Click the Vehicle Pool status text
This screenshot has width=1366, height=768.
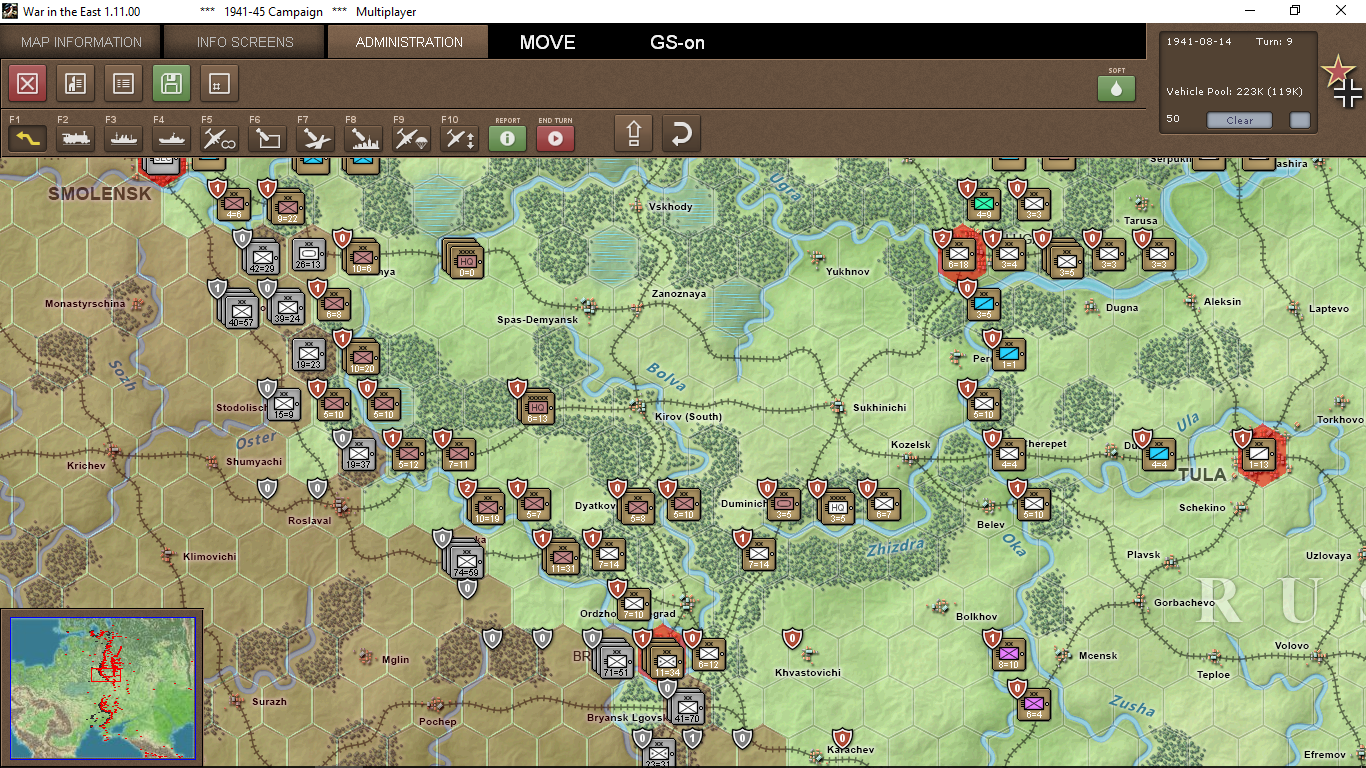coord(1234,91)
